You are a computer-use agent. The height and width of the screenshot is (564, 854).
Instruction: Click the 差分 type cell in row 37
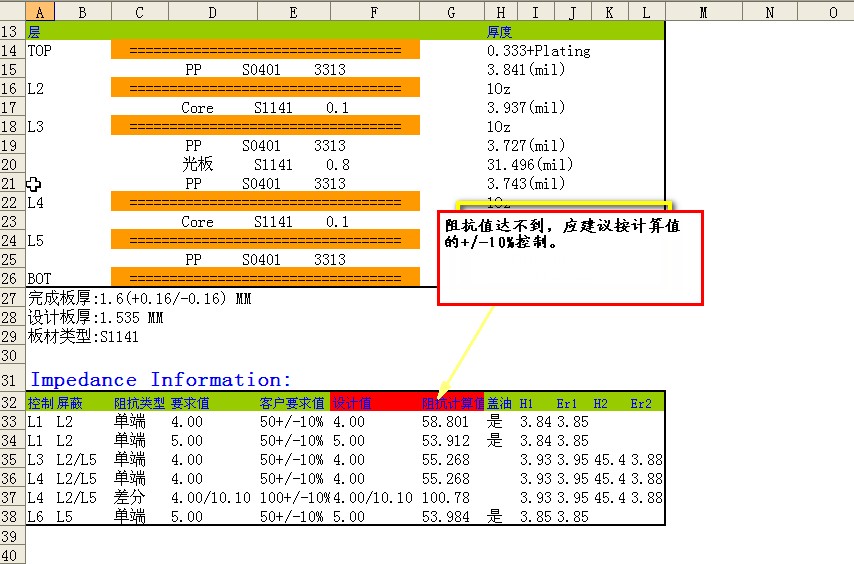point(130,498)
